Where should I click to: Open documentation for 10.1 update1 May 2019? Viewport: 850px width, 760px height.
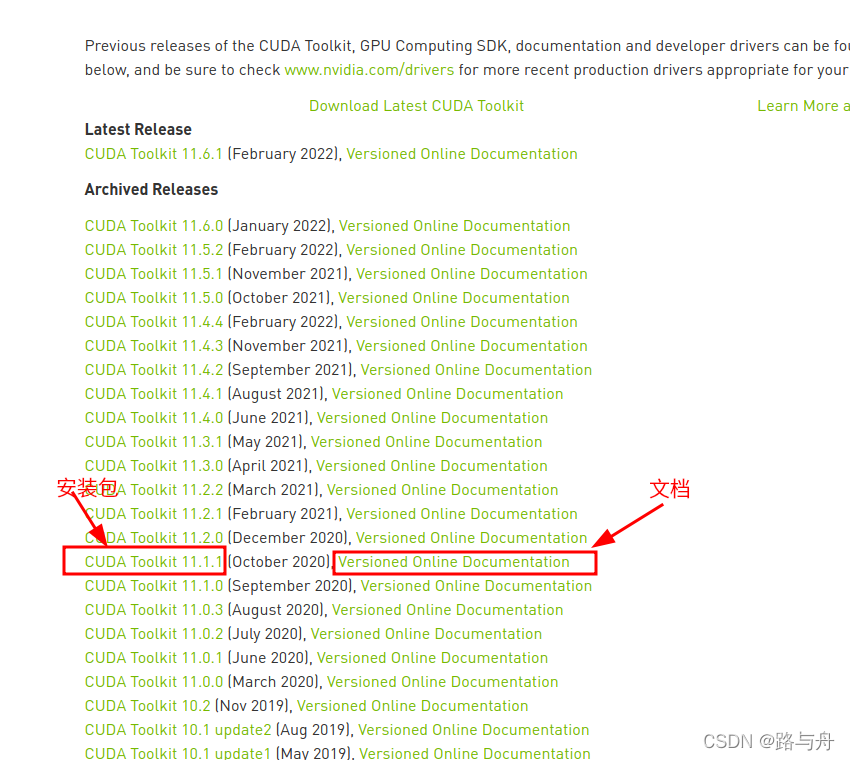tap(475, 753)
